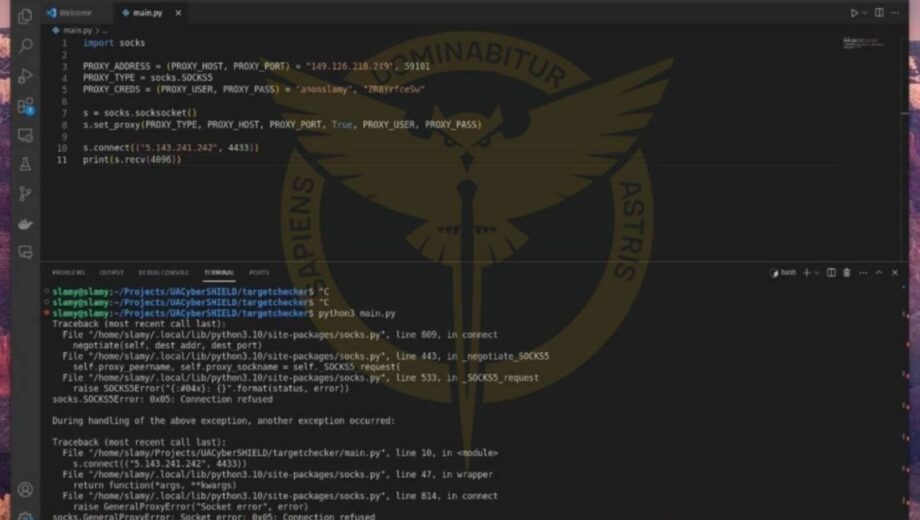This screenshot has height=520, width=920.
Task: Split the editor to the right
Action: (x=879, y=12)
